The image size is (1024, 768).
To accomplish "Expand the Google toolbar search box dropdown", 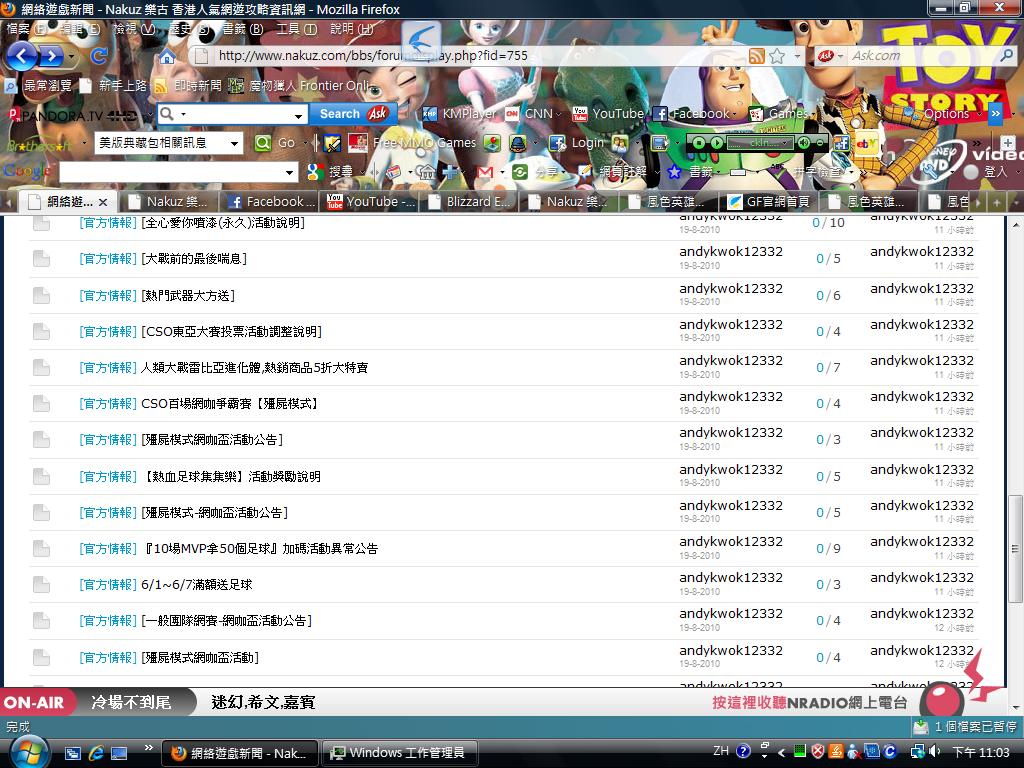I will coord(290,172).
